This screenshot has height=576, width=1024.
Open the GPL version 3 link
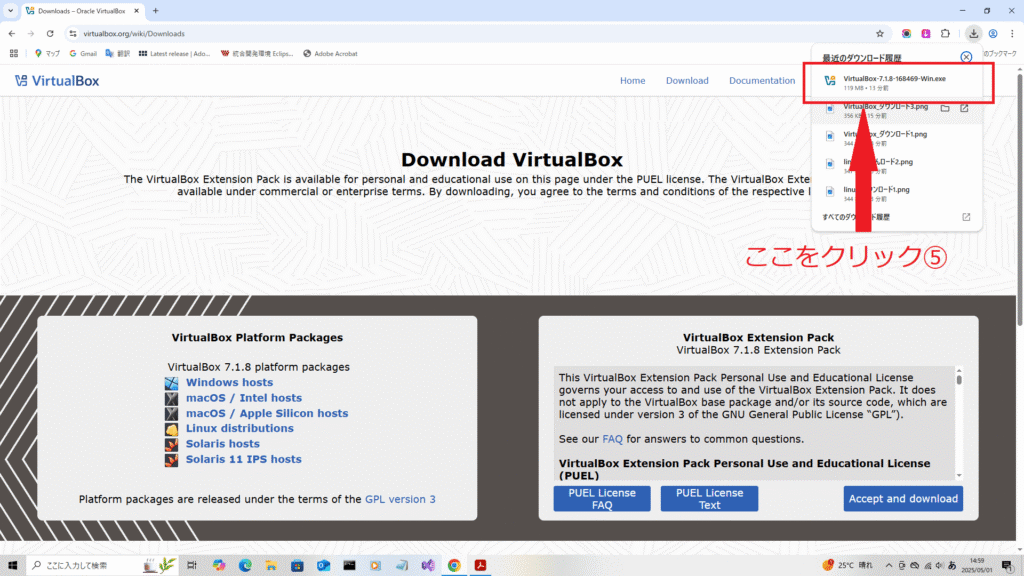400,499
